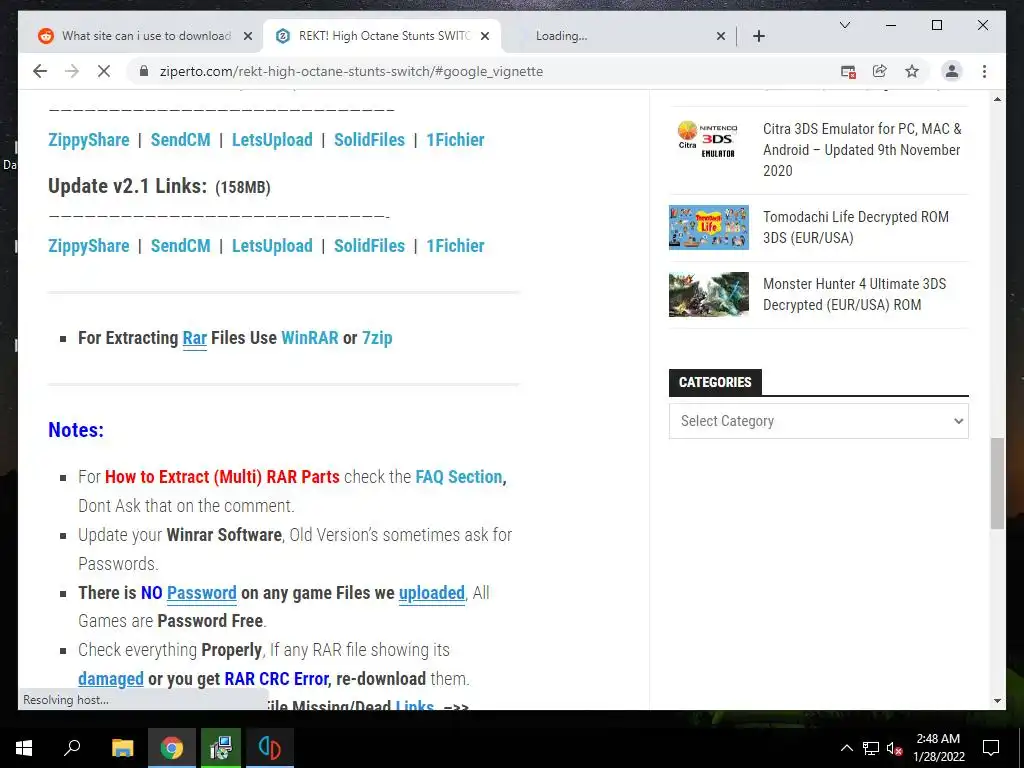The height and width of the screenshot is (768, 1024).
Task: Switch to the REKT! High Octane Stunts tab
Action: pyautogui.click(x=382, y=36)
